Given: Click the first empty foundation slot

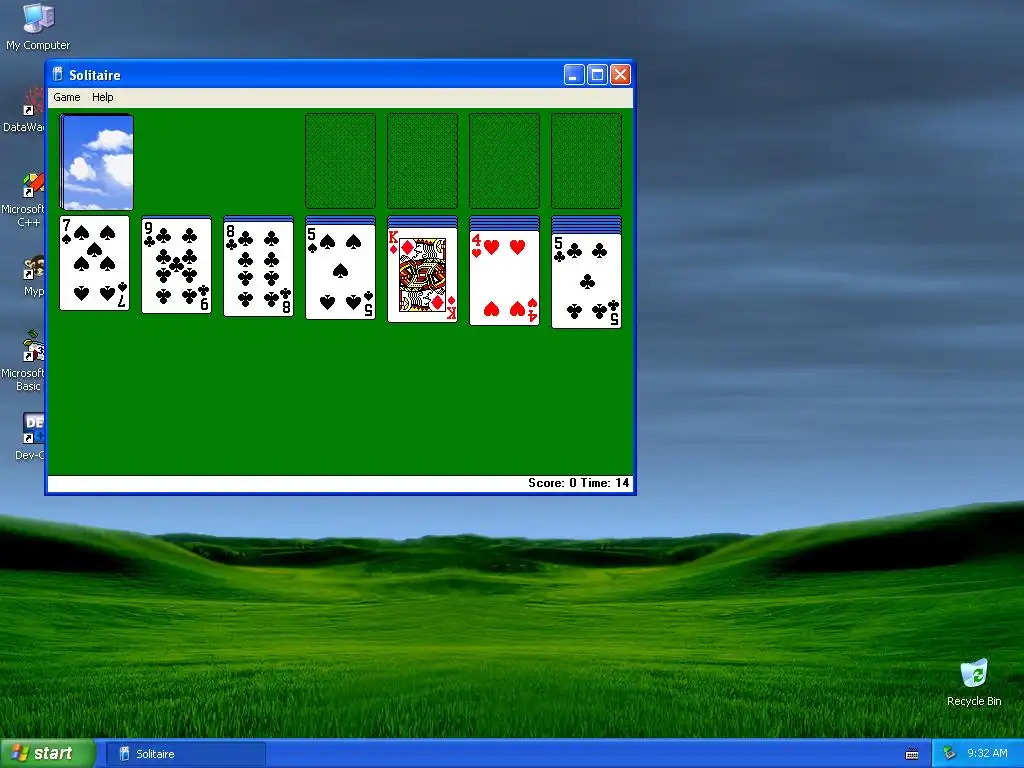Looking at the screenshot, I should click(340, 161).
